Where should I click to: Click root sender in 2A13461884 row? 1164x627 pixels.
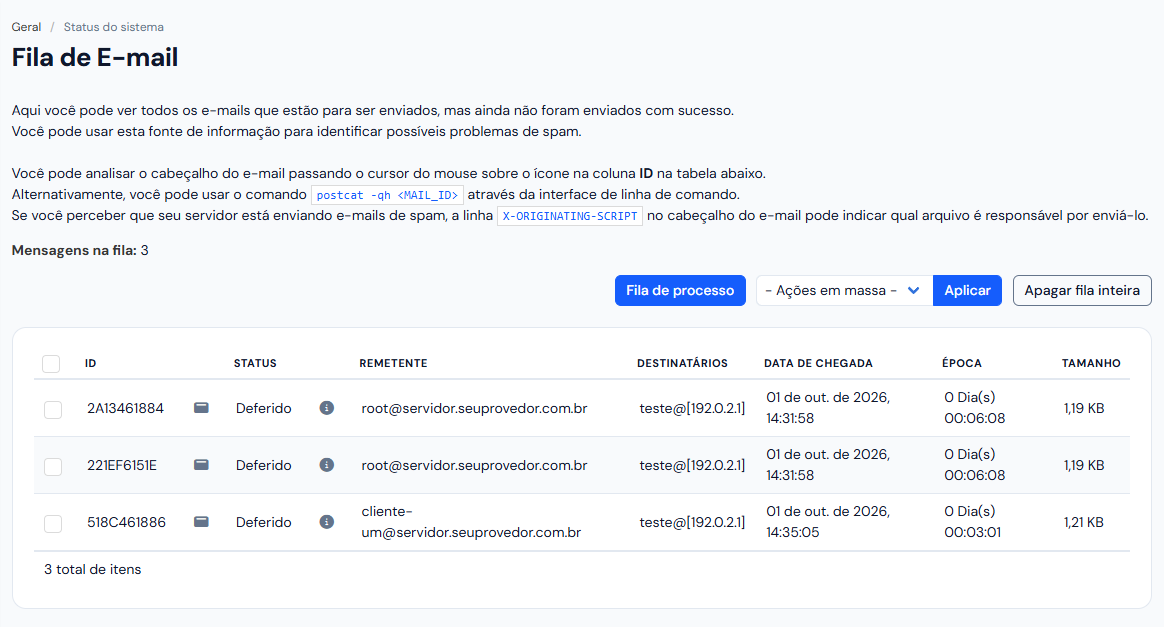pyautogui.click(x=474, y=408)
